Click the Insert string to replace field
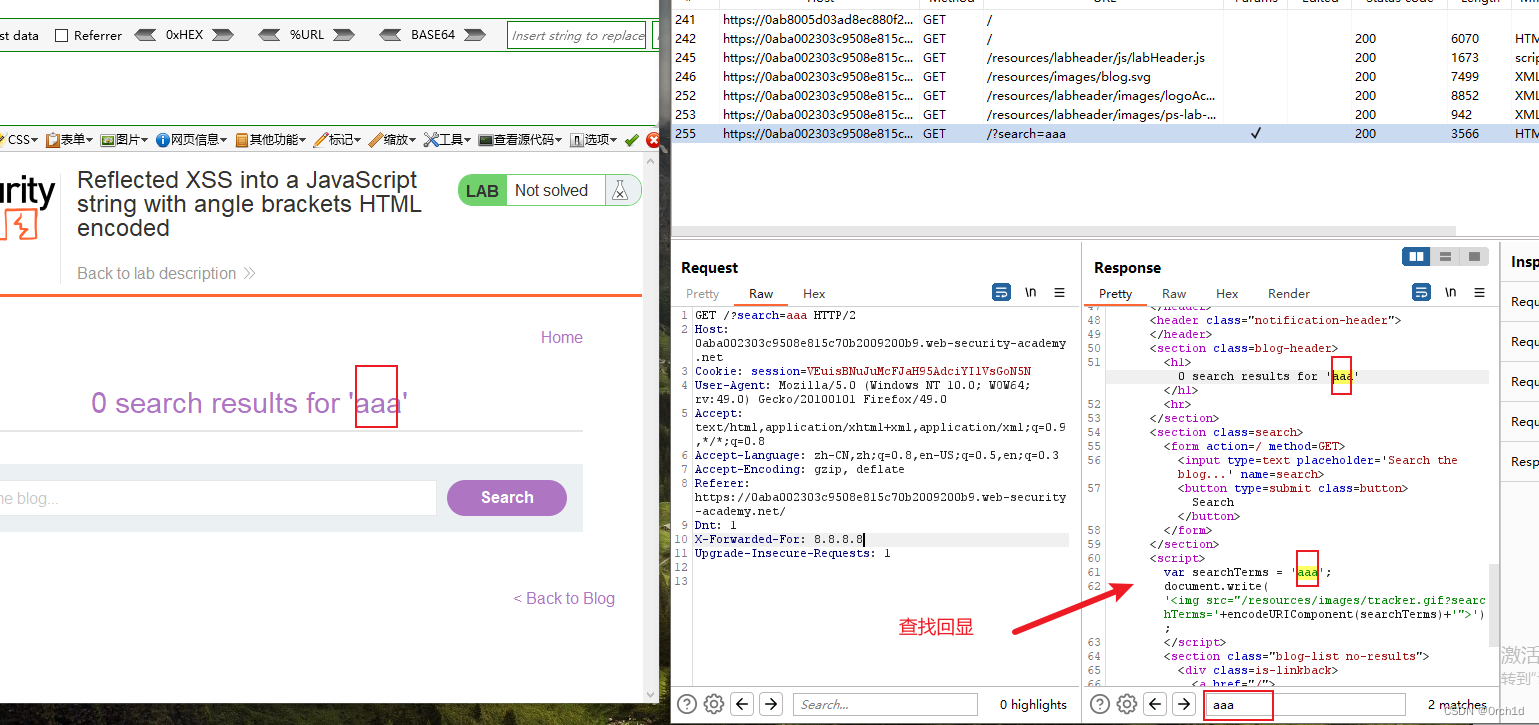The image size is (1539, 725). click(x=577, y=35)
